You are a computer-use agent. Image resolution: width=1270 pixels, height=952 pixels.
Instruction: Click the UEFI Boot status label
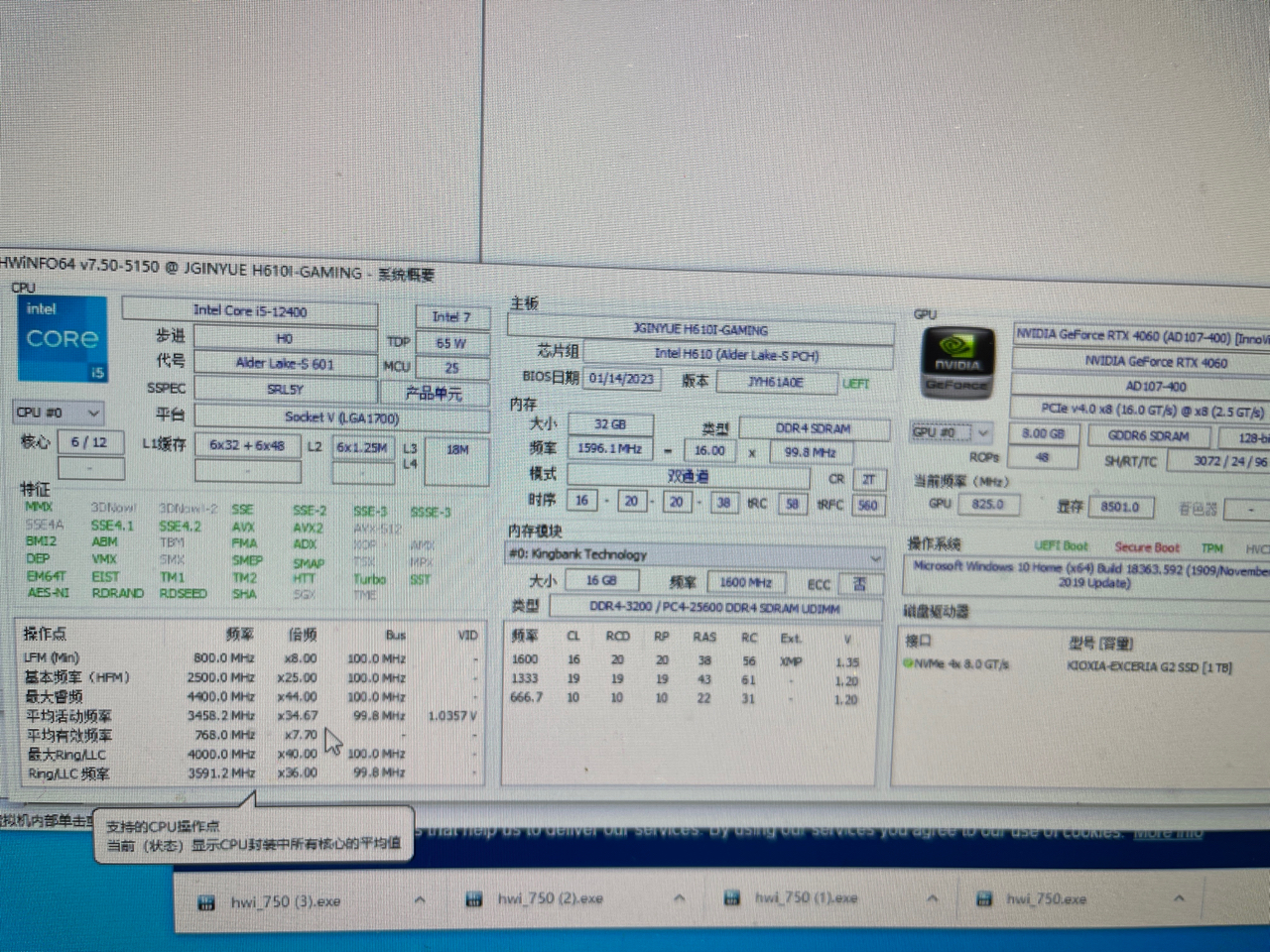(1062, 545)
